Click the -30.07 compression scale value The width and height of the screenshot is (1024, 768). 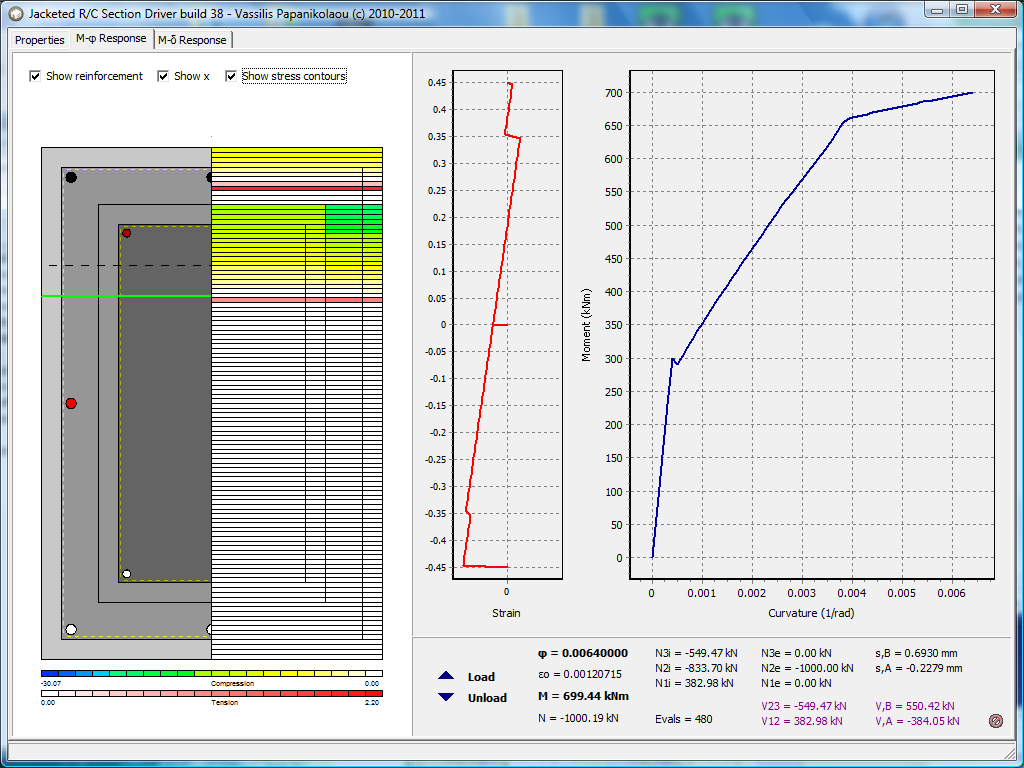point(50,684)
